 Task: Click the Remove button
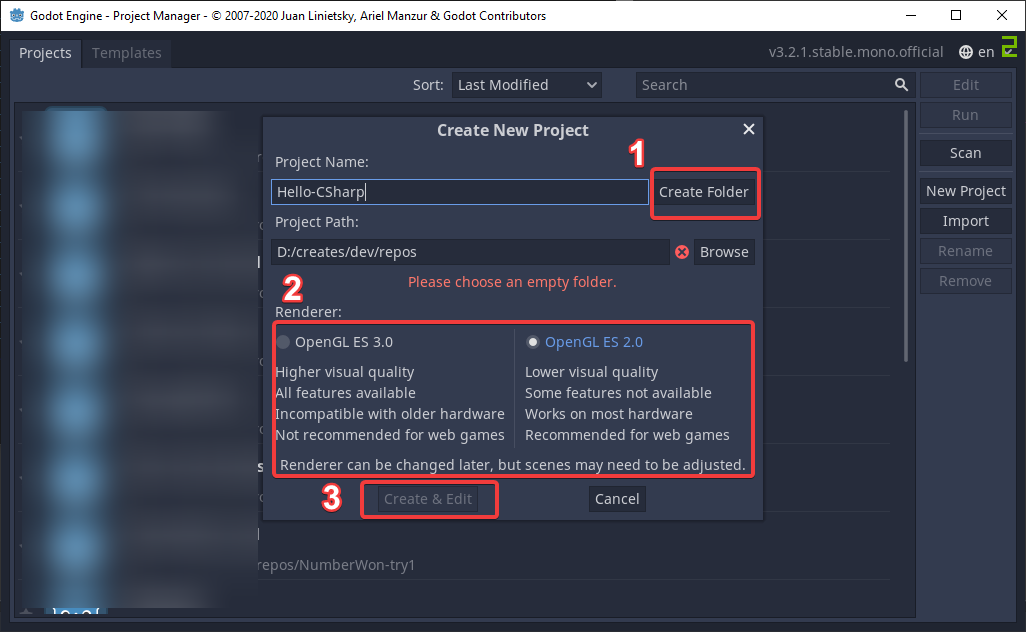[965, 281]
